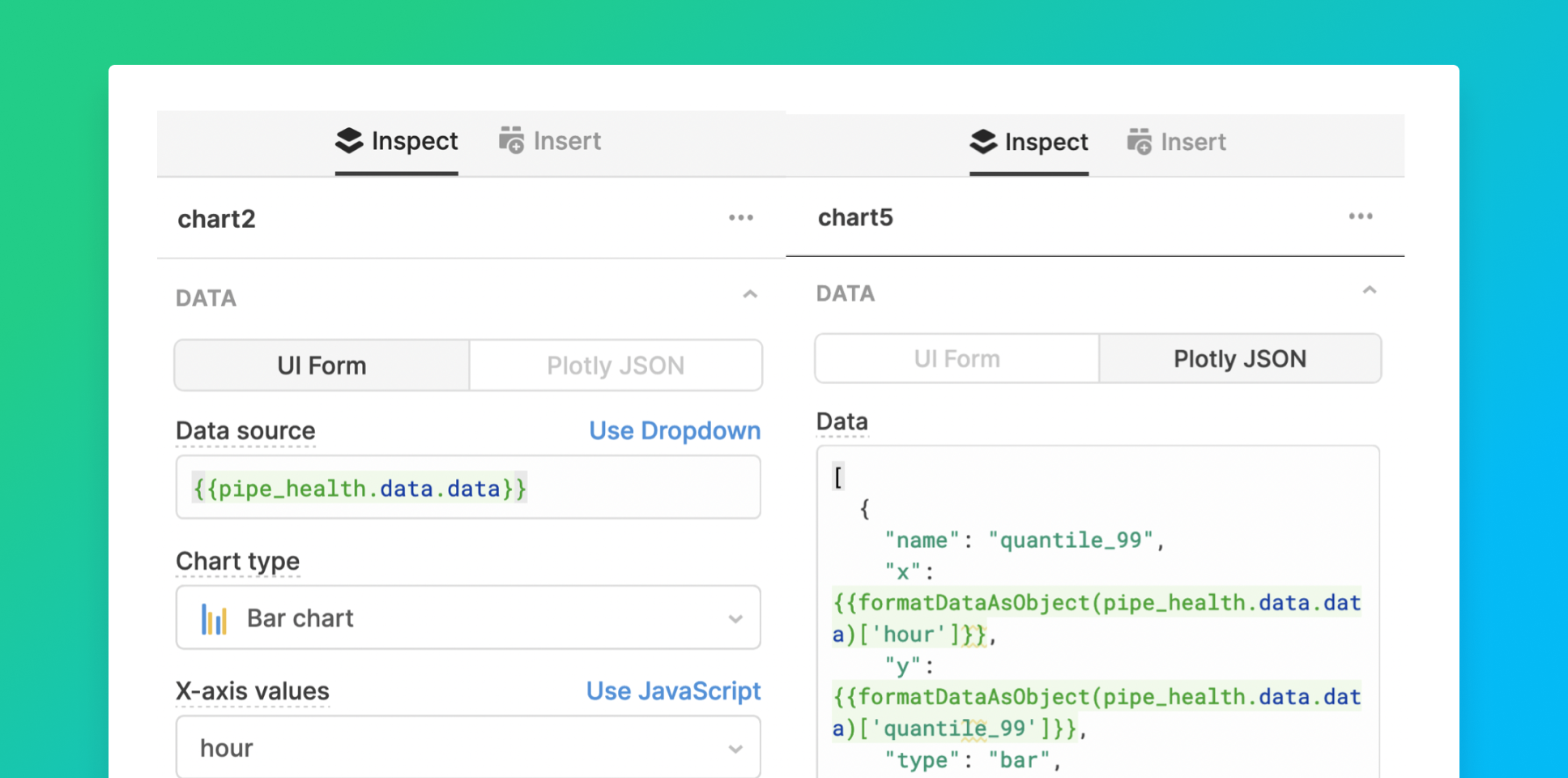Click the Data label above the JSON editor
Viewport: 1568px width, 778px height.
click(x=842, y=421)
